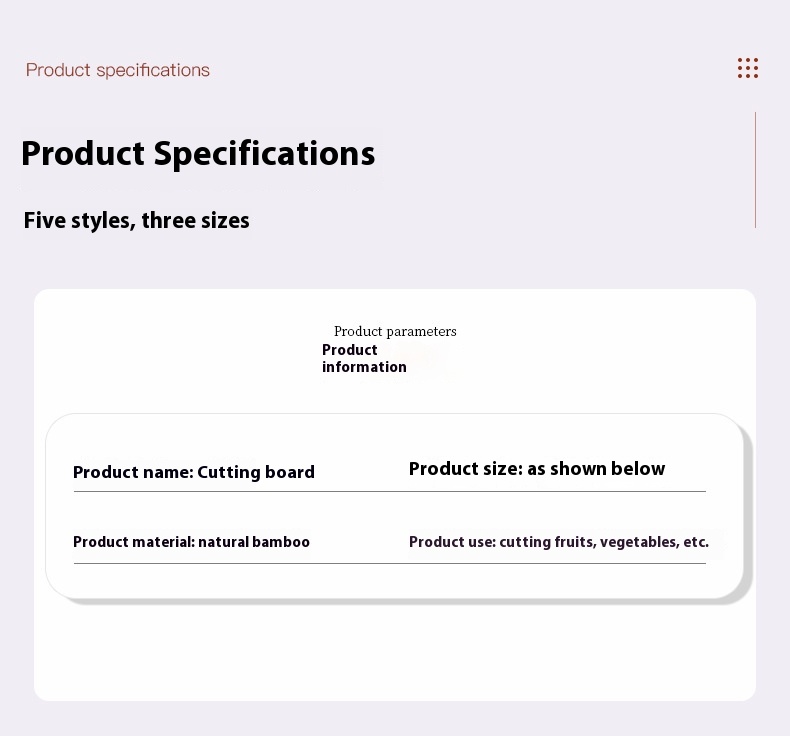Select the words 'Five styles' in subtitle
This screenshot has height=736, width=790.
click(79, 221)
